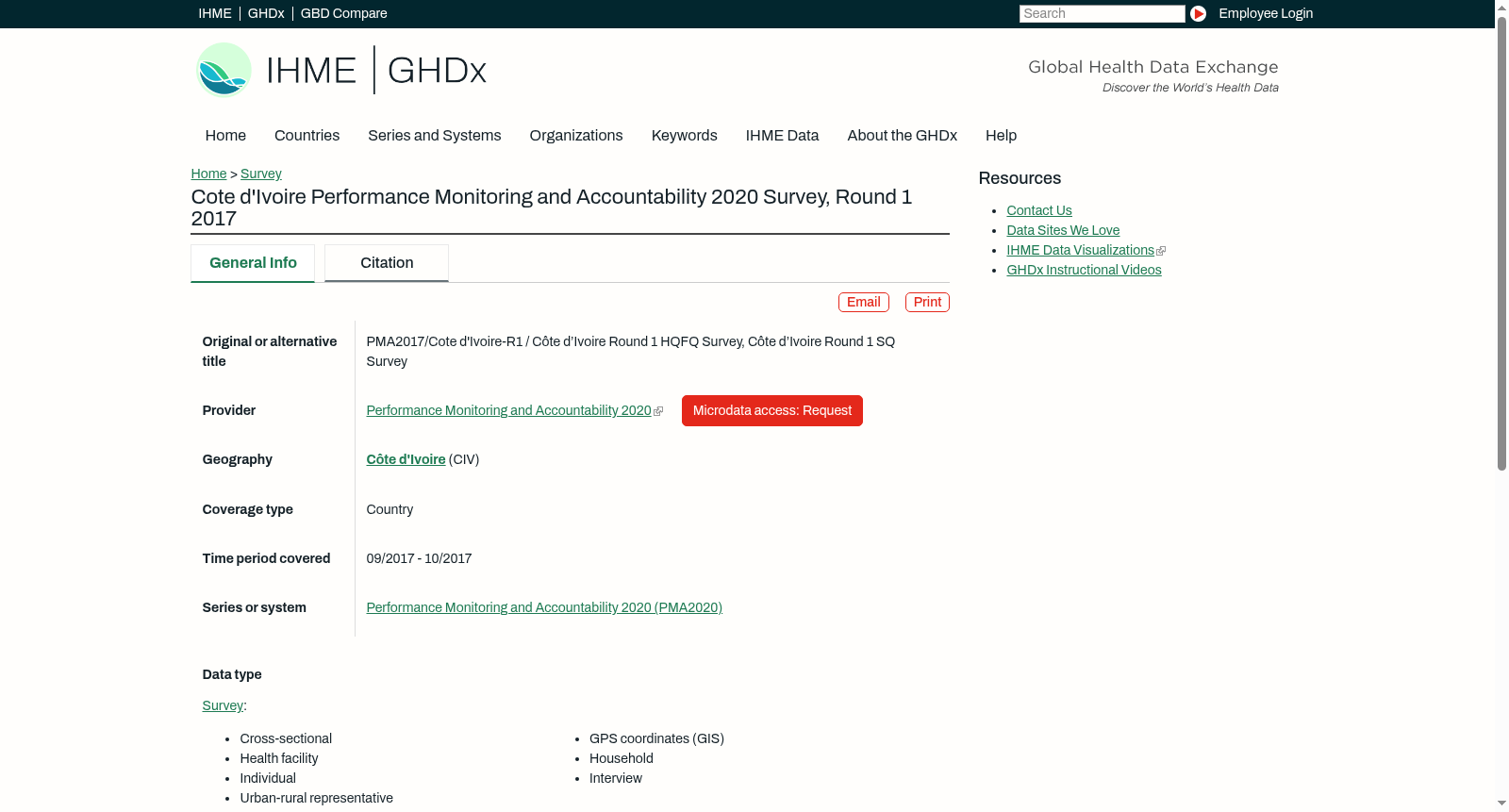The image size is (1509, 812).
Task: Open IHME Data Visualizations link
Action: click(x=1080, y=250)
